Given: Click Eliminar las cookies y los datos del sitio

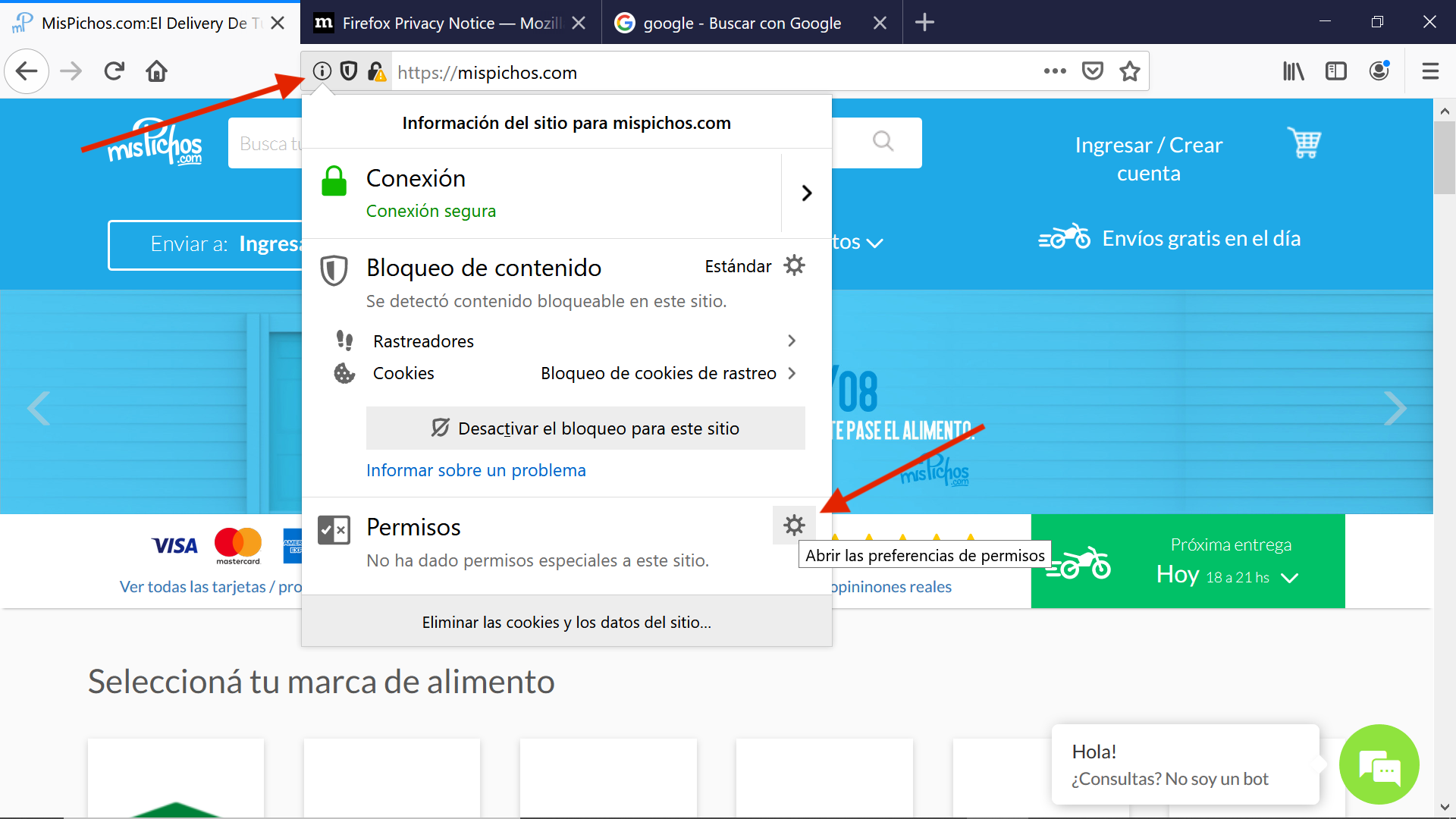Looking at the screenshot, I should tap(566, 622).
